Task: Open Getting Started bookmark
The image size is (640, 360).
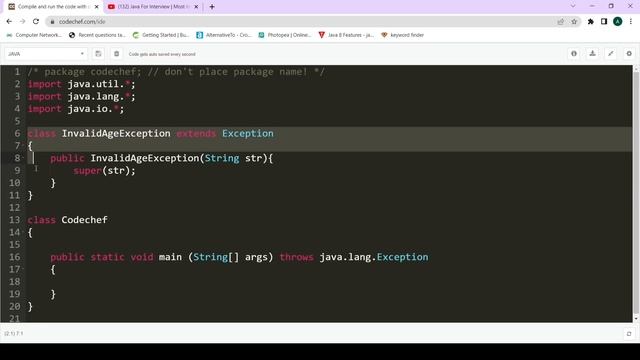Action: (161, 35)
